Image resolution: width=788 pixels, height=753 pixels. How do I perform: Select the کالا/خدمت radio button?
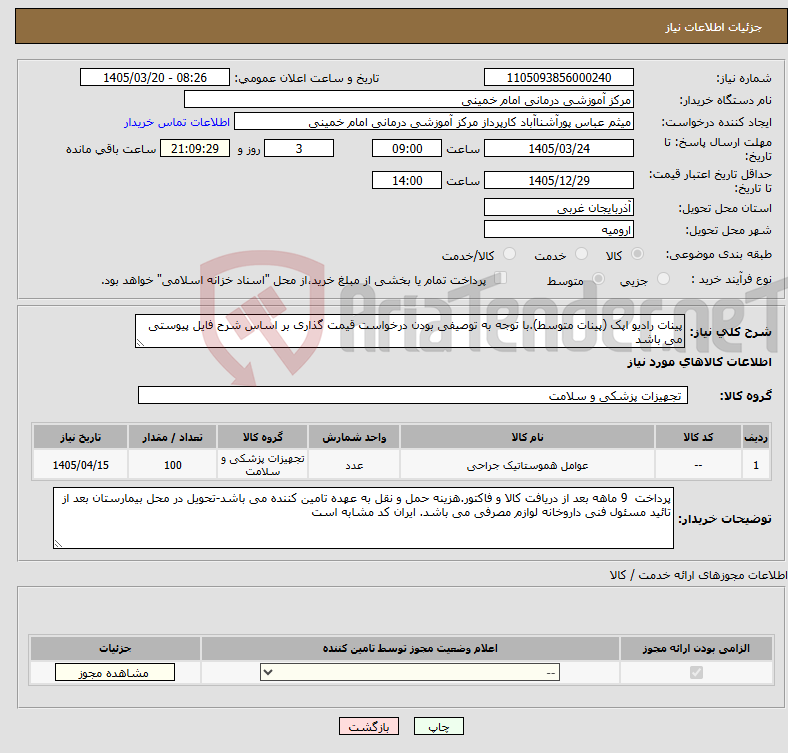point(510,254)
